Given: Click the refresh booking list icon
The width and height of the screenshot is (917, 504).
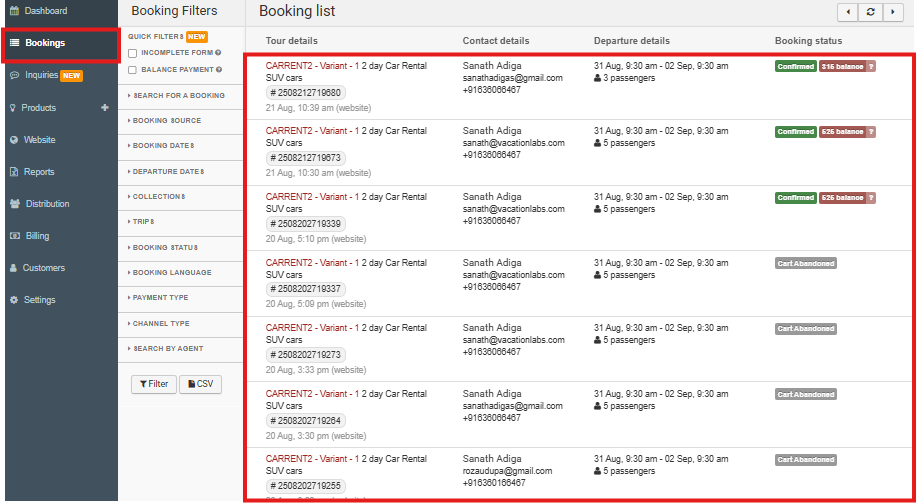Looking at the screenshot, I should (x=871, y=12).
